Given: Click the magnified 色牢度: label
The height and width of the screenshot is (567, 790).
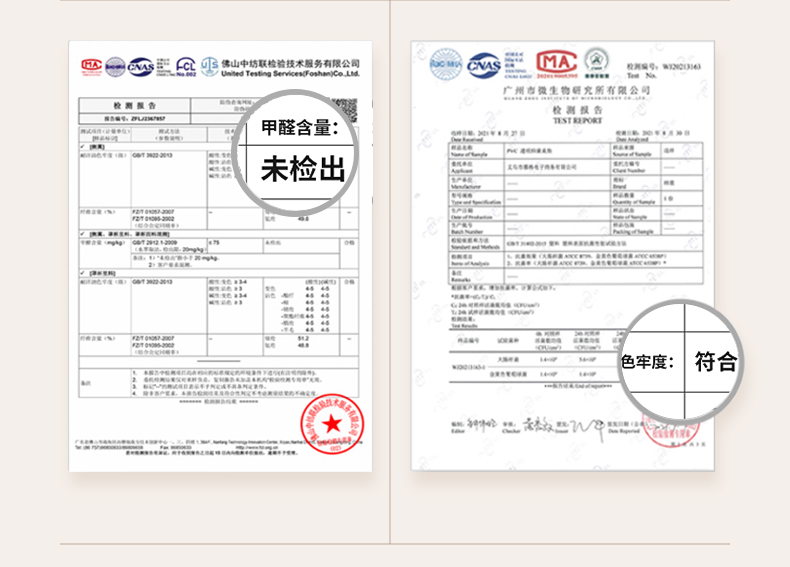Looking at the screenshot, I should [647, 361].
